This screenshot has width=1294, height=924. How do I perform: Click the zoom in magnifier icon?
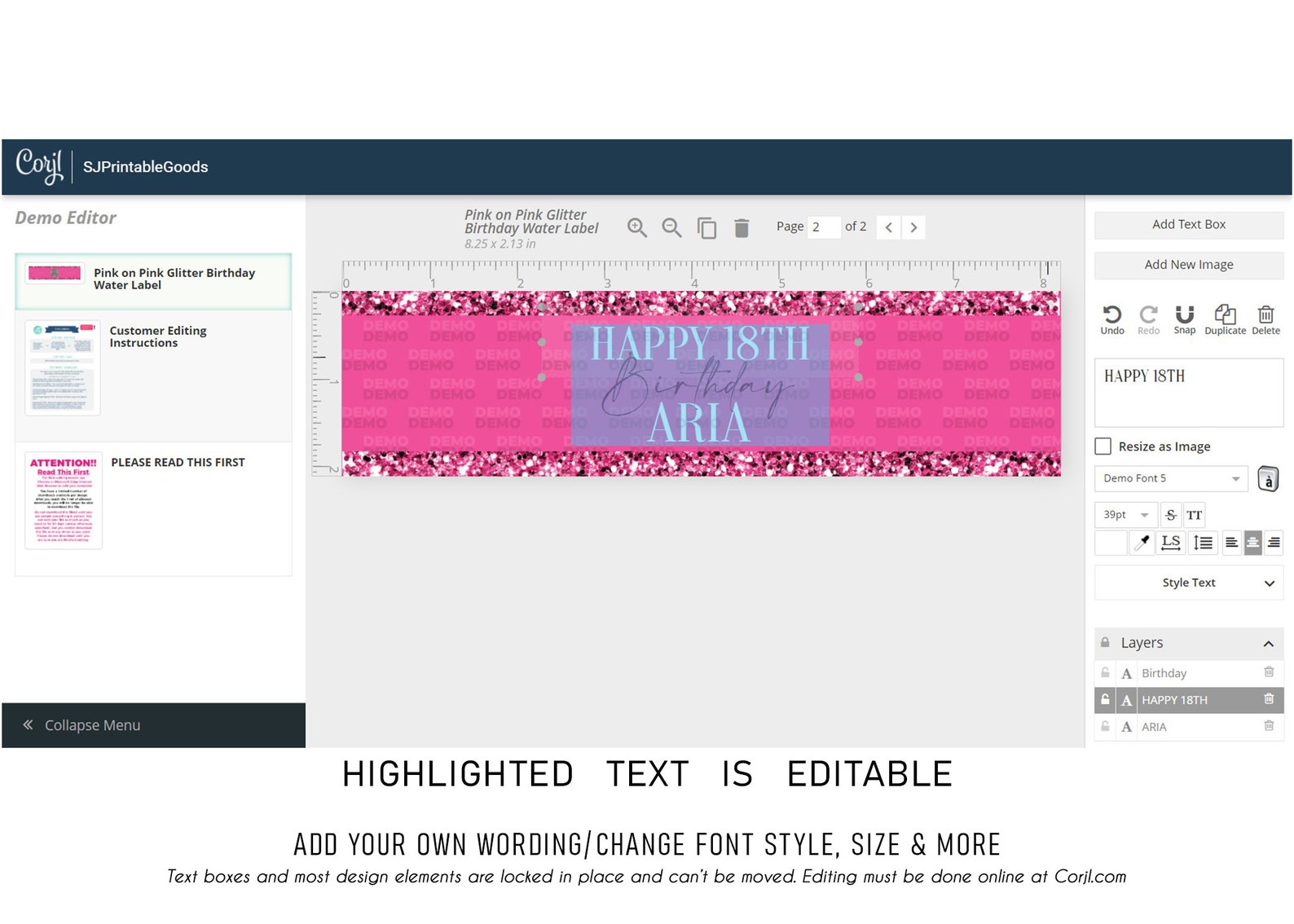click(636, 227)
